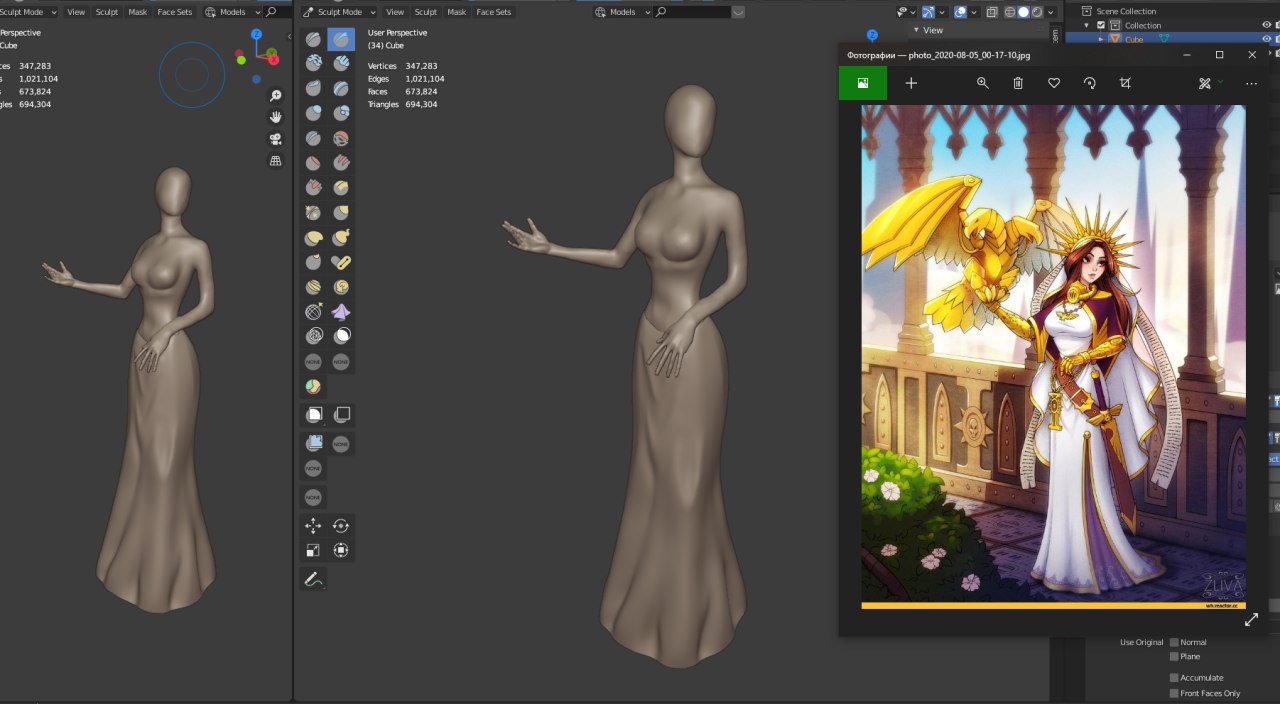The image size is (1280, 704).
Task: Toggle X-ray mode in viewport header
Action: tap(991, 12)
